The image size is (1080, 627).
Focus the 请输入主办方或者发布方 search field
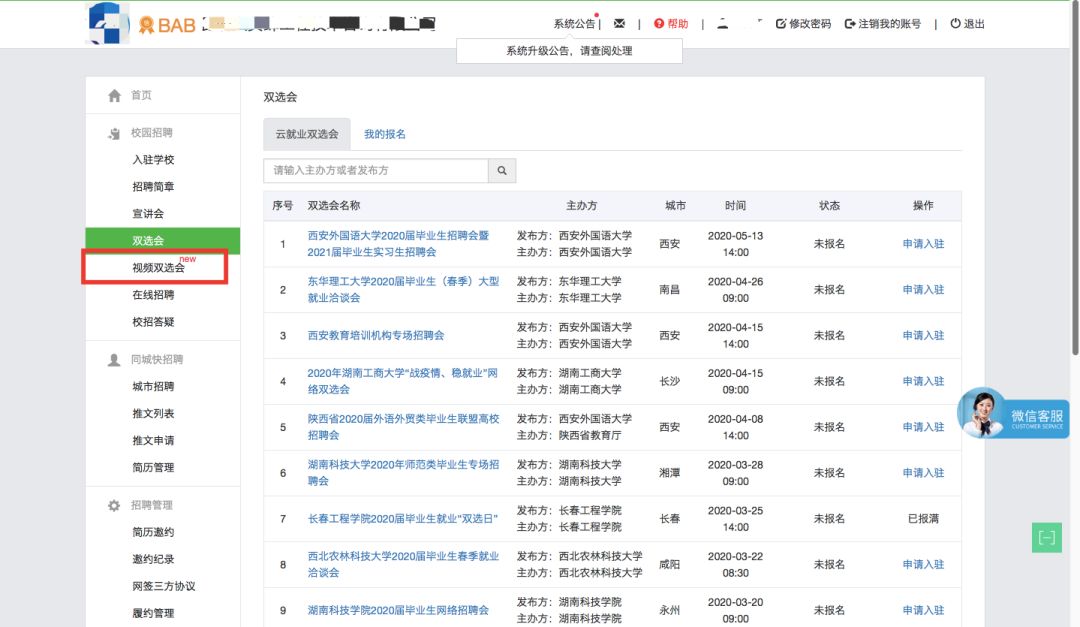(x=376, y=171)
